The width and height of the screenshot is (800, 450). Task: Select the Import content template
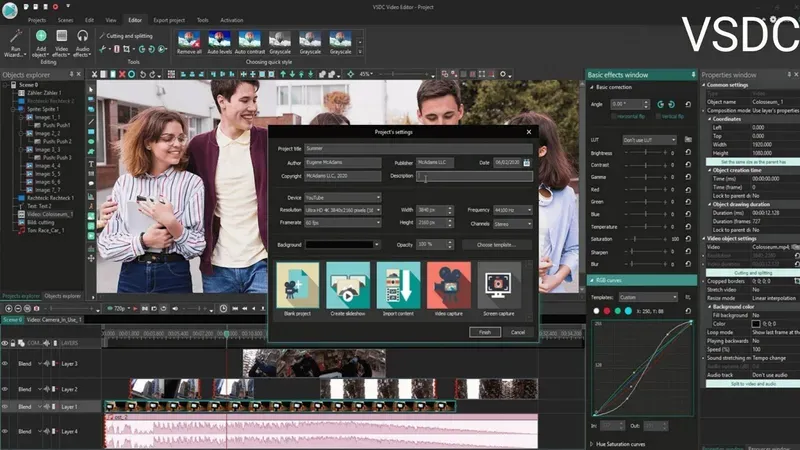pos(398,289)
